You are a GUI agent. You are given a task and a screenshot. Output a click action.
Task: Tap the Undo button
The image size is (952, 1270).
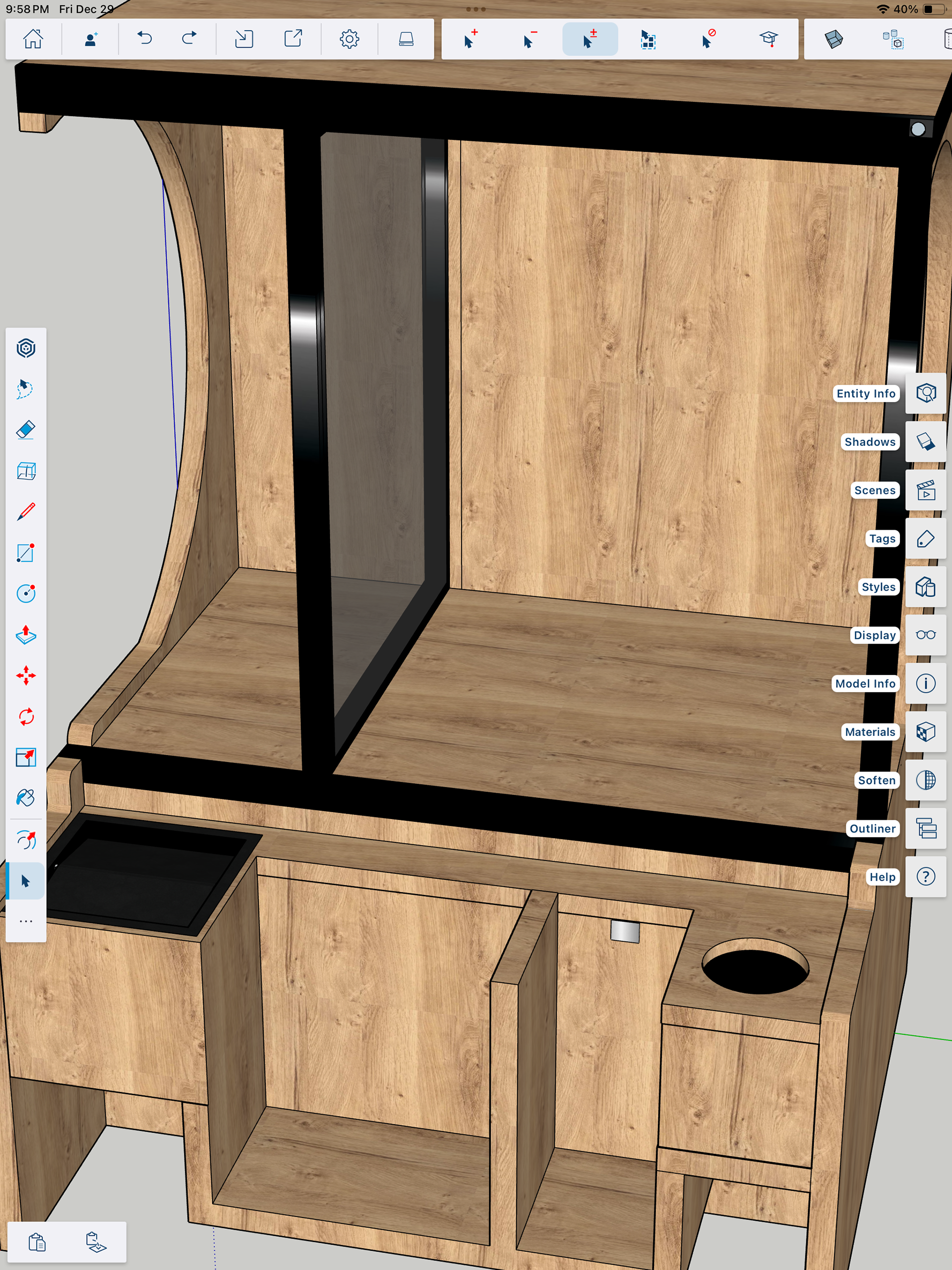[144, 39]
